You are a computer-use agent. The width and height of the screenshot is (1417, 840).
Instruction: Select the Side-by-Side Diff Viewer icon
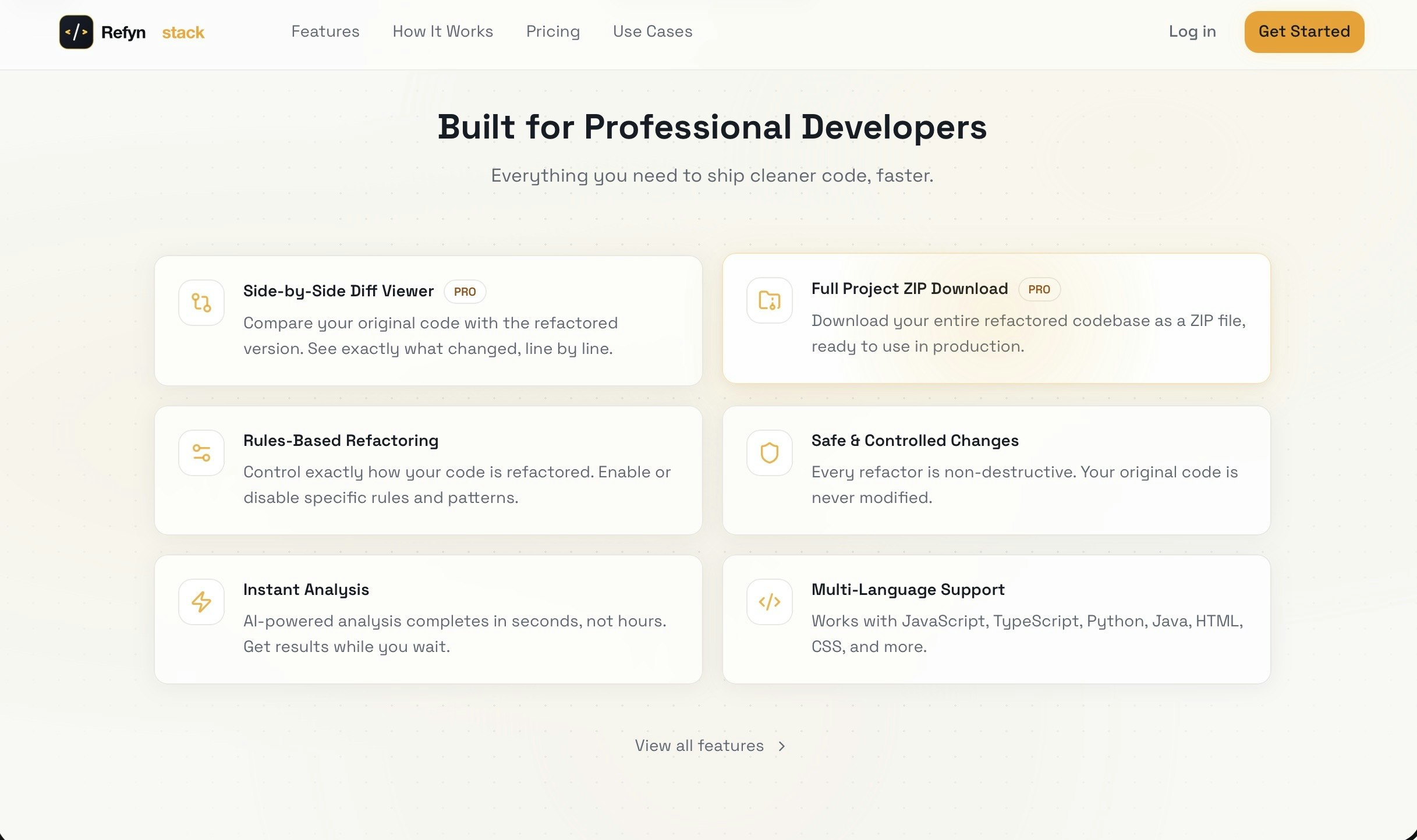tap(201, 302)
